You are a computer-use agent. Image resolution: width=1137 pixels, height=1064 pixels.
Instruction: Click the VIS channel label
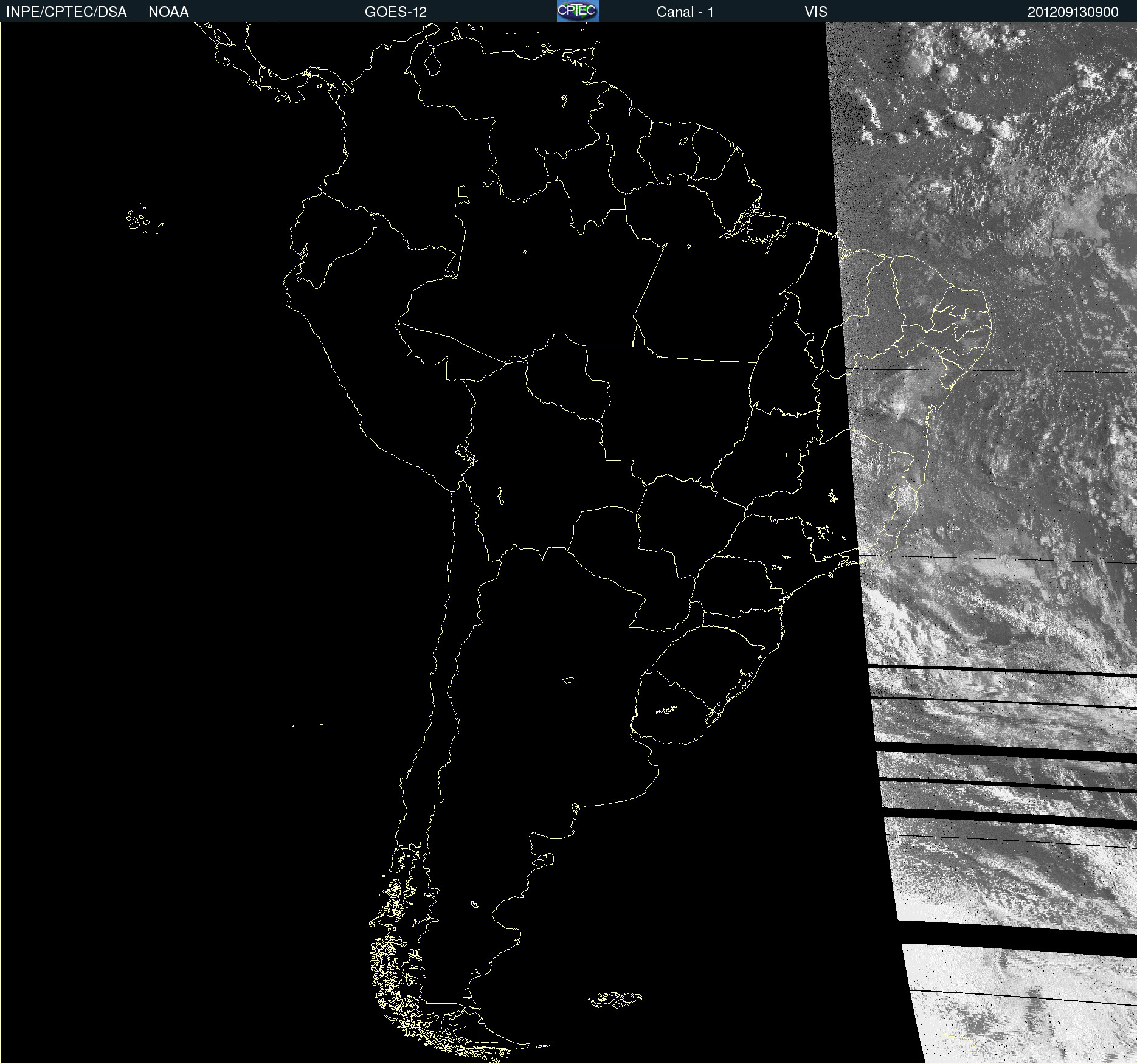816,12
